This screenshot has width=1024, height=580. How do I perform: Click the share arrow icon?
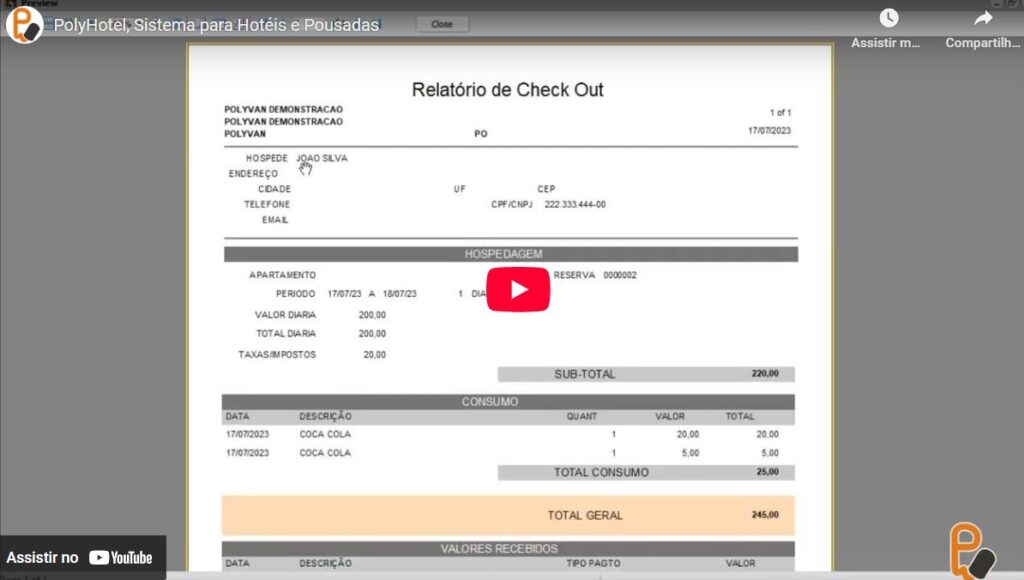tap(983, 18)
